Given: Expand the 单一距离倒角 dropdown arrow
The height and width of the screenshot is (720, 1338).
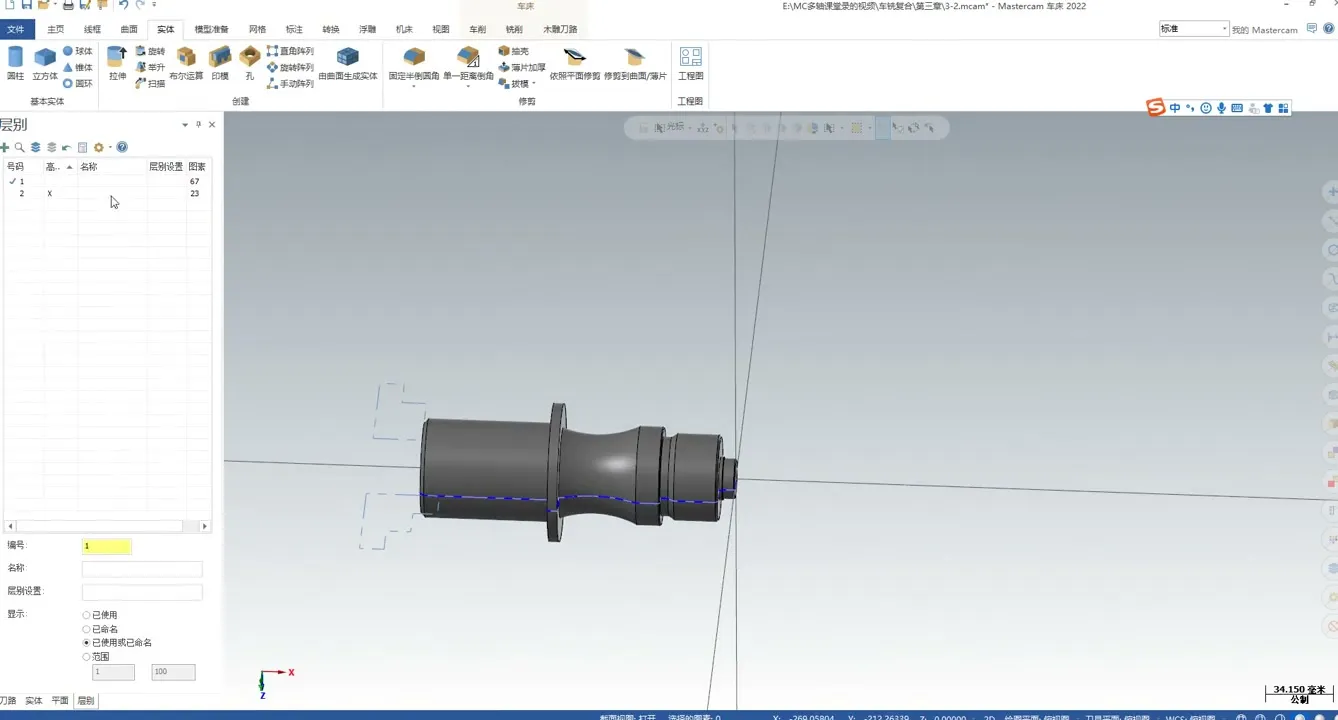Looking at the screenshot, I should 468,87.
